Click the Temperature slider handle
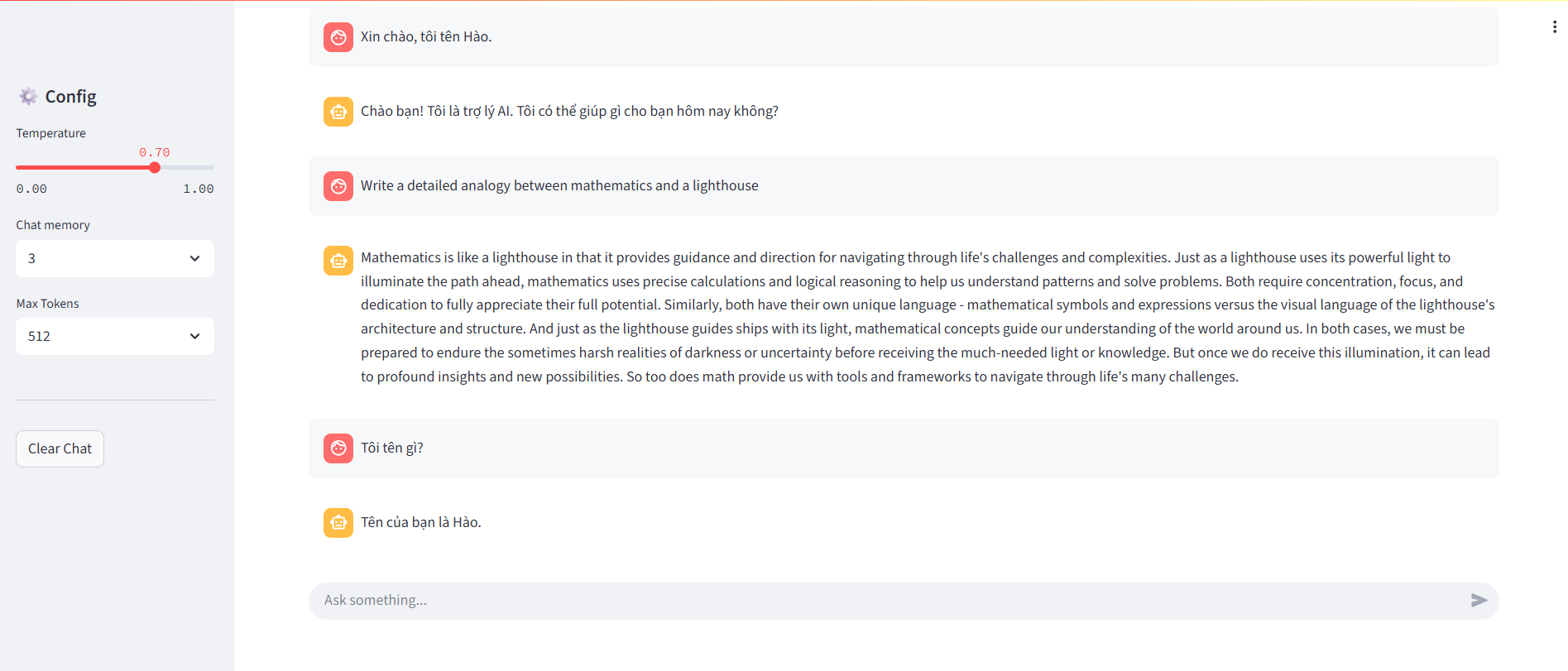Screen dimensions: 1568x671 coord(155,168)
